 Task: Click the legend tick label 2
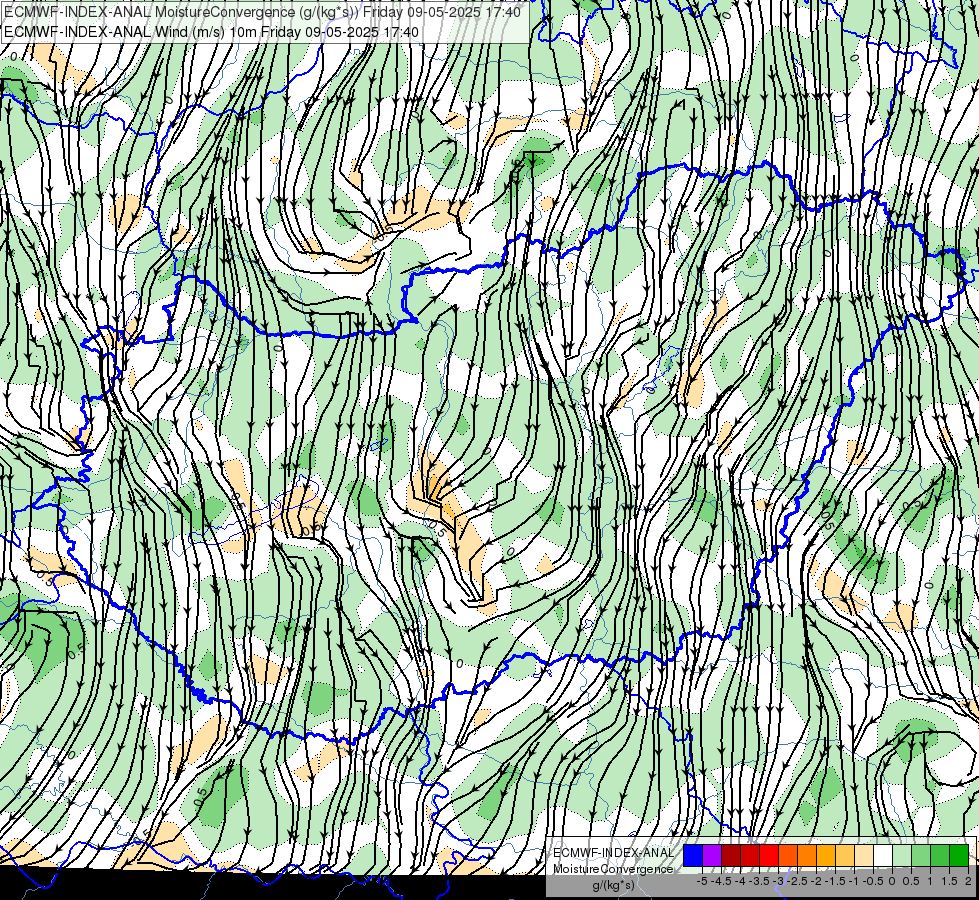coord(968,881)
